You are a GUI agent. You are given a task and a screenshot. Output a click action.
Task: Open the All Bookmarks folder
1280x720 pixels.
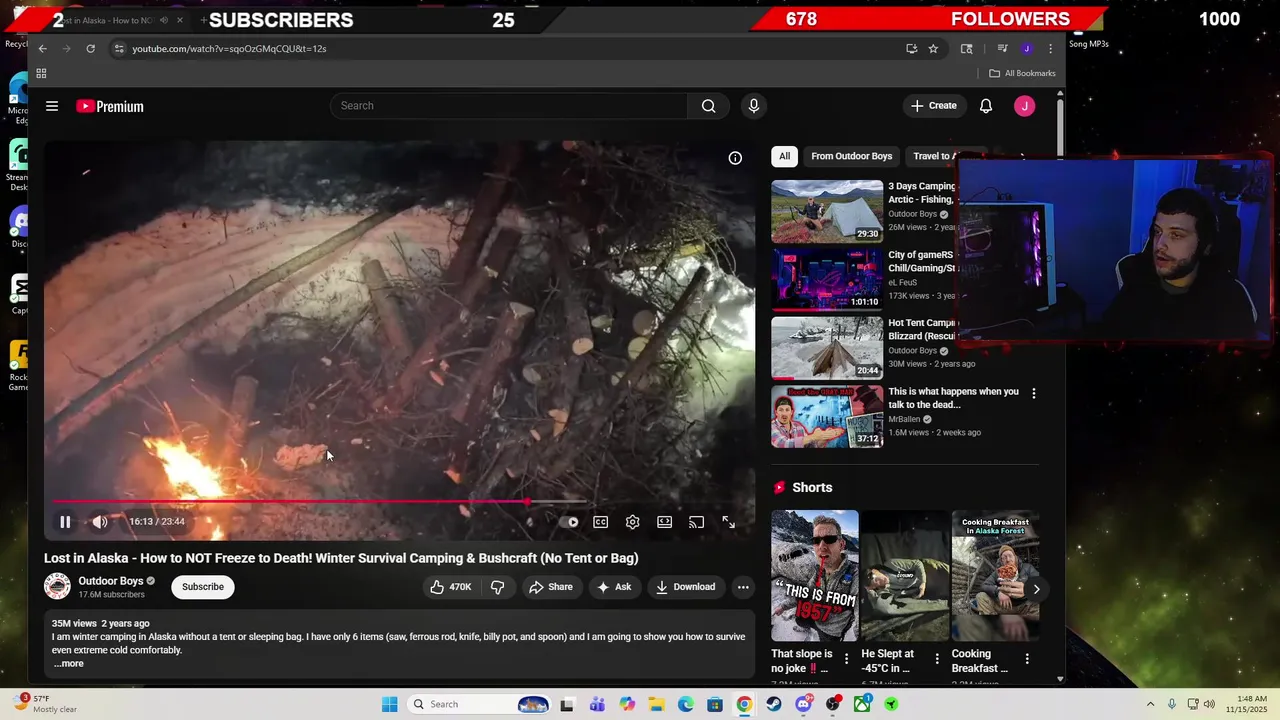click(1022, 73)
